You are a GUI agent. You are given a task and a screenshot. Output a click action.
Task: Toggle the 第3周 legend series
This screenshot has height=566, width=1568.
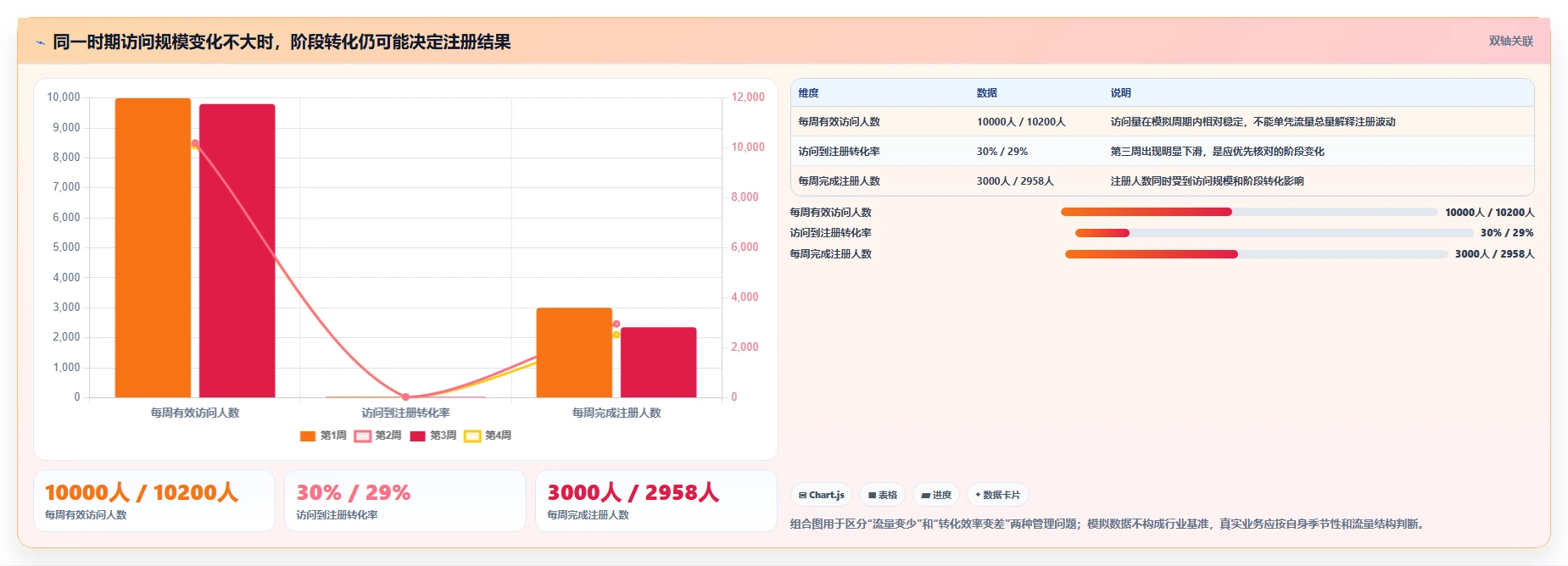point(432,436)
